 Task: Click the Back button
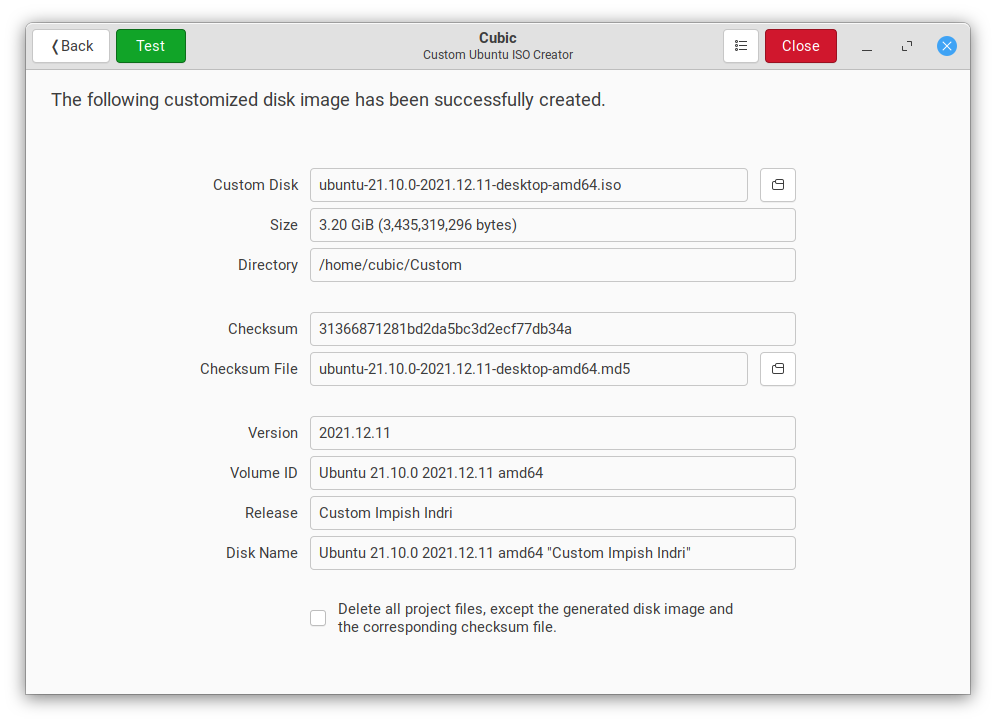[70, 46]
